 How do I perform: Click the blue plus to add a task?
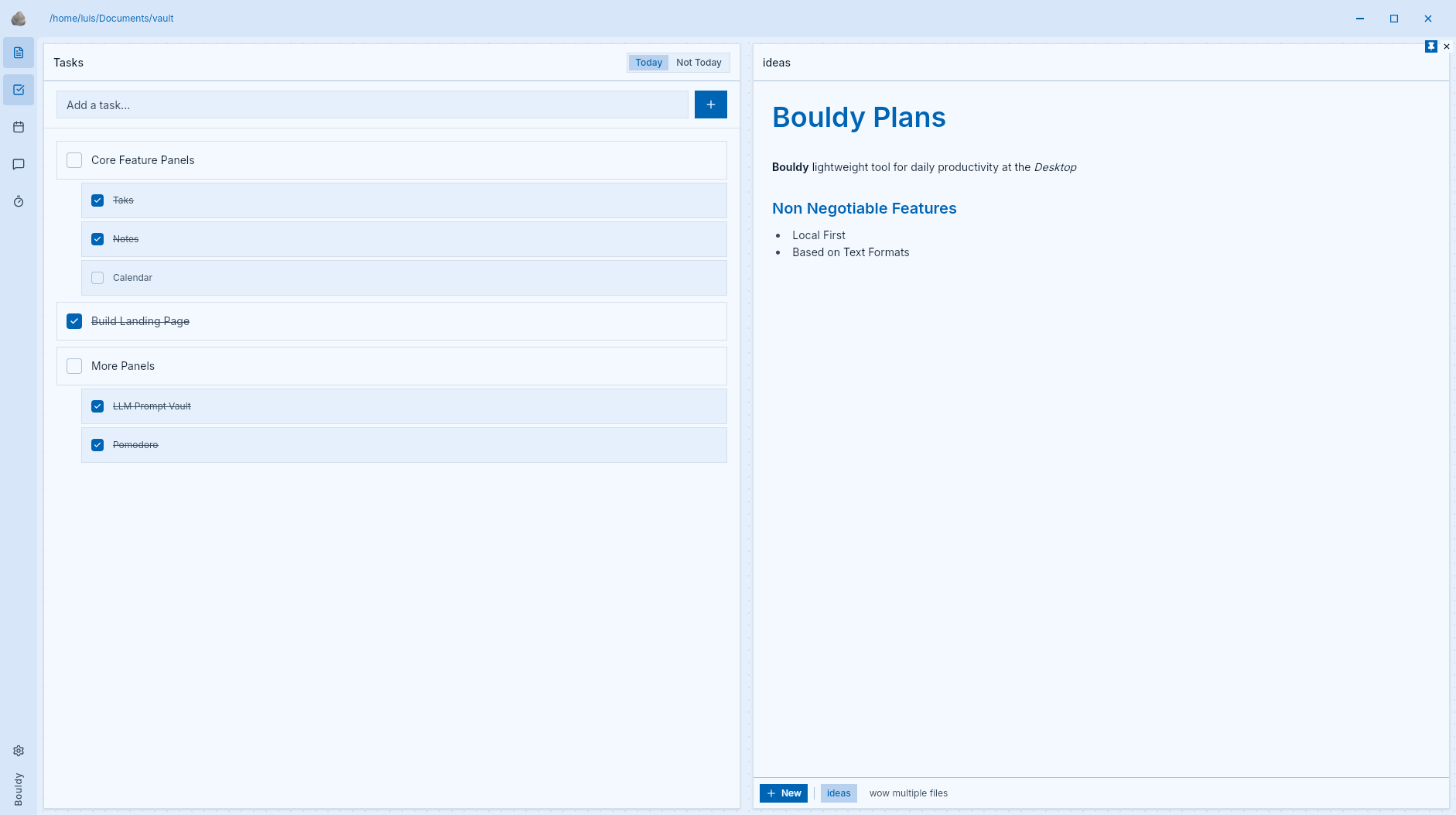[x=710, y=104]
